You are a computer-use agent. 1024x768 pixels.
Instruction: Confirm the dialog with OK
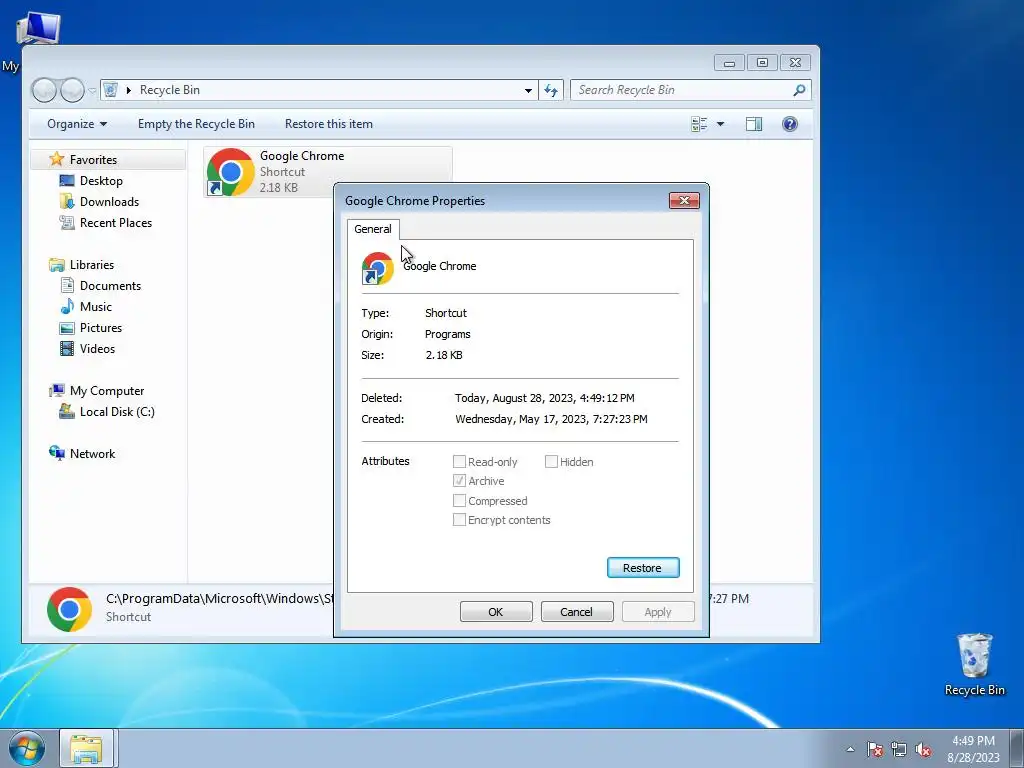[496, 612]
